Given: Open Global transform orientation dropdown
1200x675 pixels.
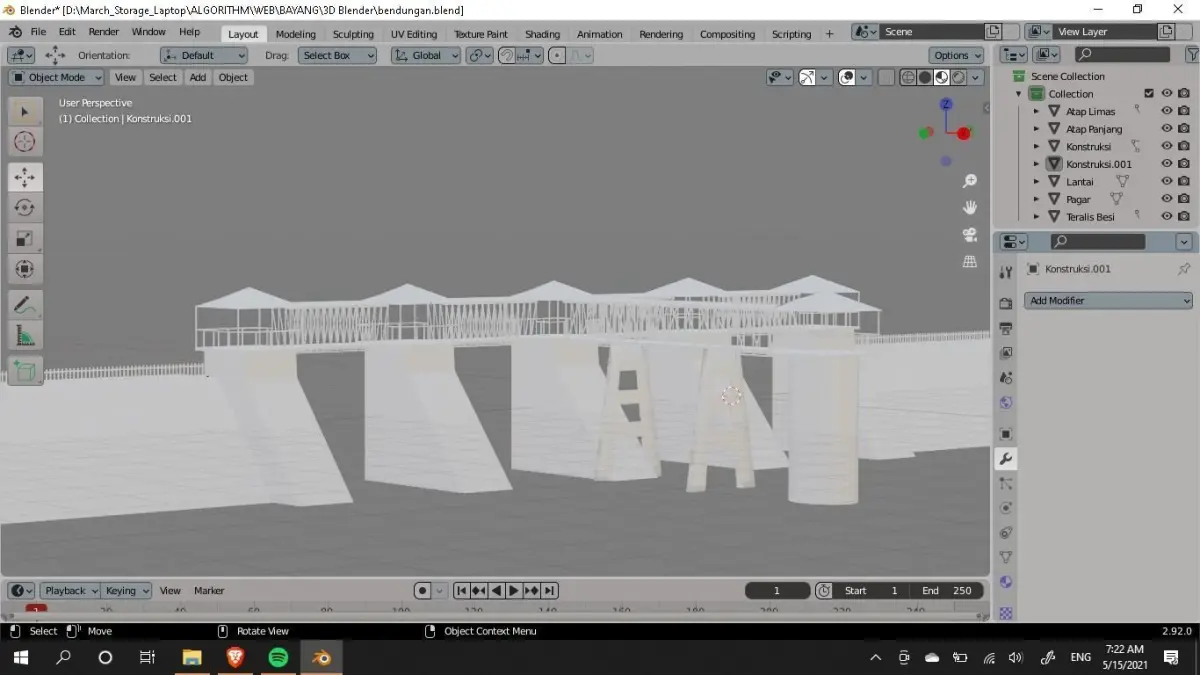Looking at the screenshot, I should click(x=426, y=55).
